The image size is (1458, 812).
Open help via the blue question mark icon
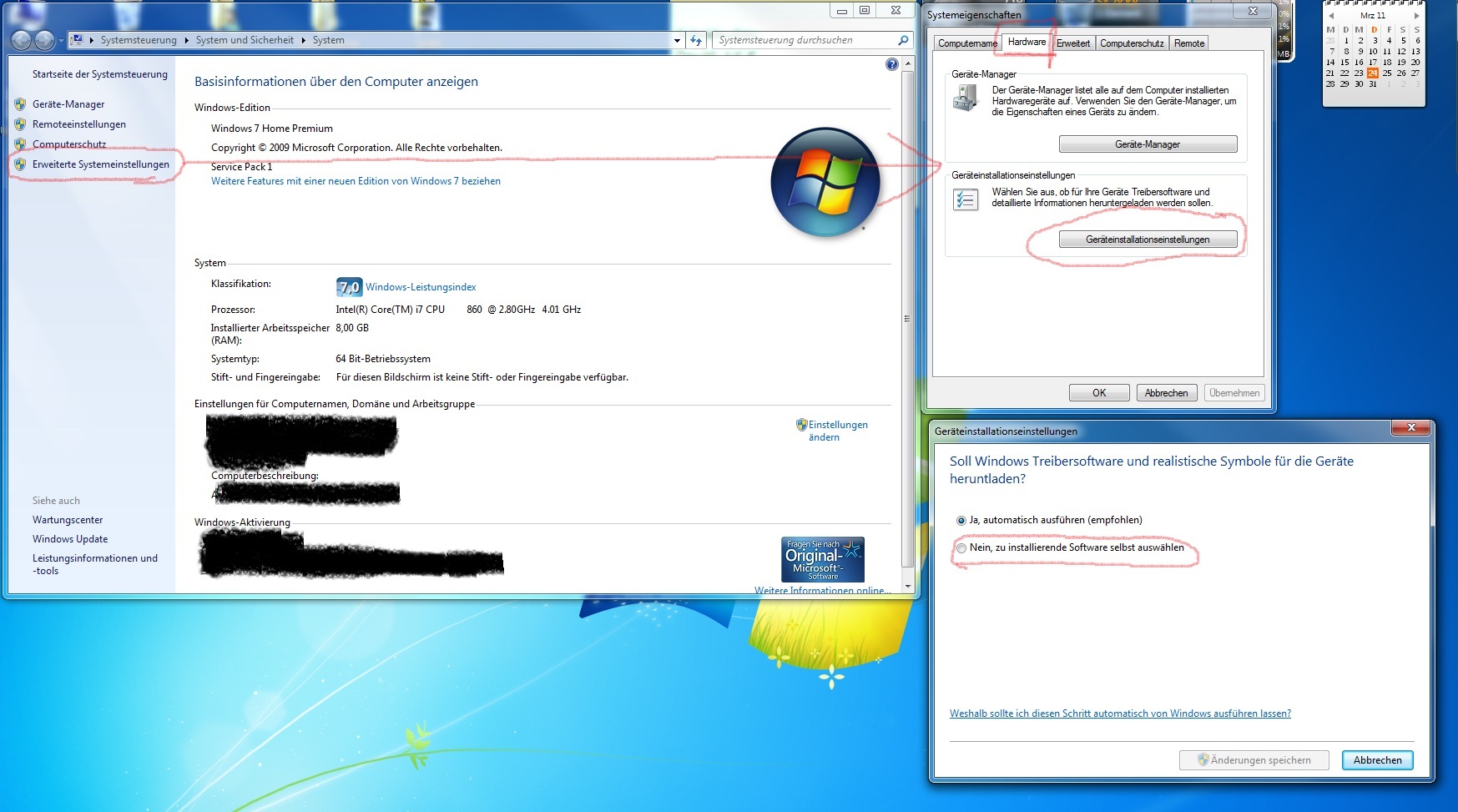(x=891, y=64)
